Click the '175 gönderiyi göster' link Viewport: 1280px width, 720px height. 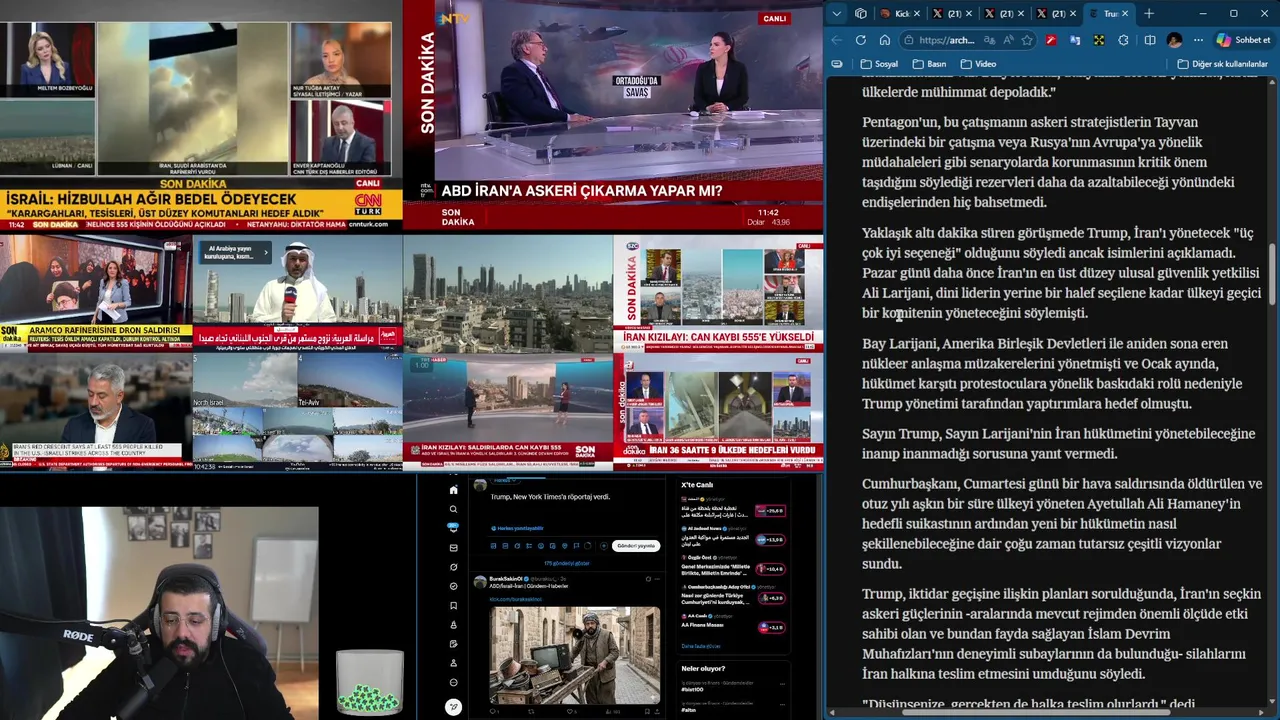pyautogui.click(x=567, y=563)
